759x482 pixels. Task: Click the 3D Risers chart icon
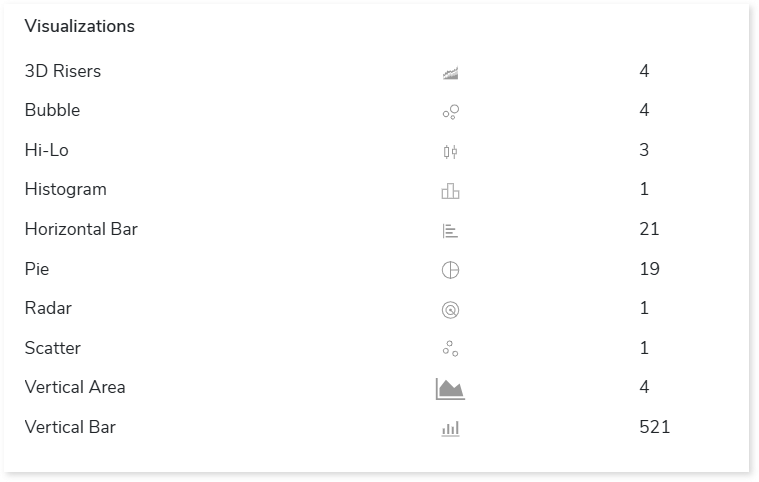450,73
